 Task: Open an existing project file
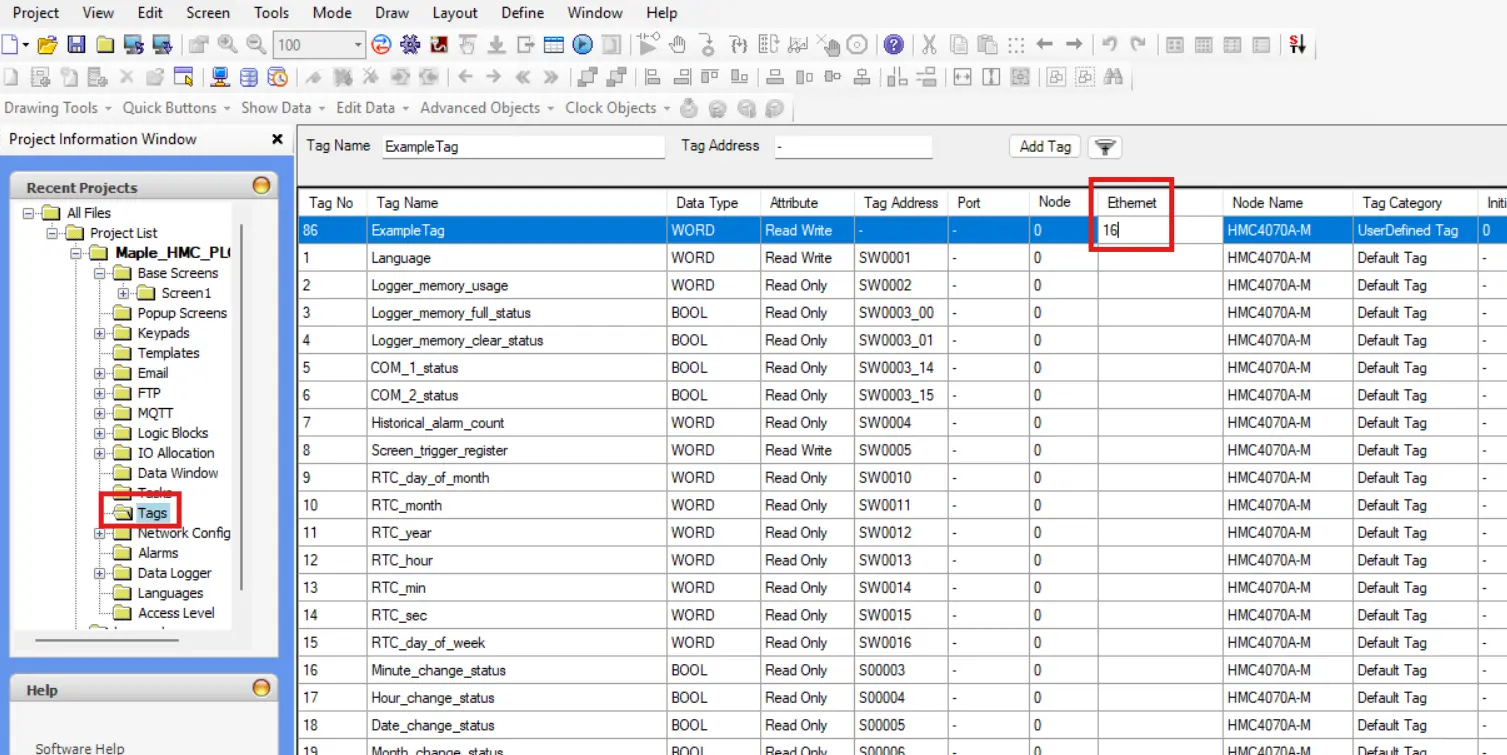[47, 44]
